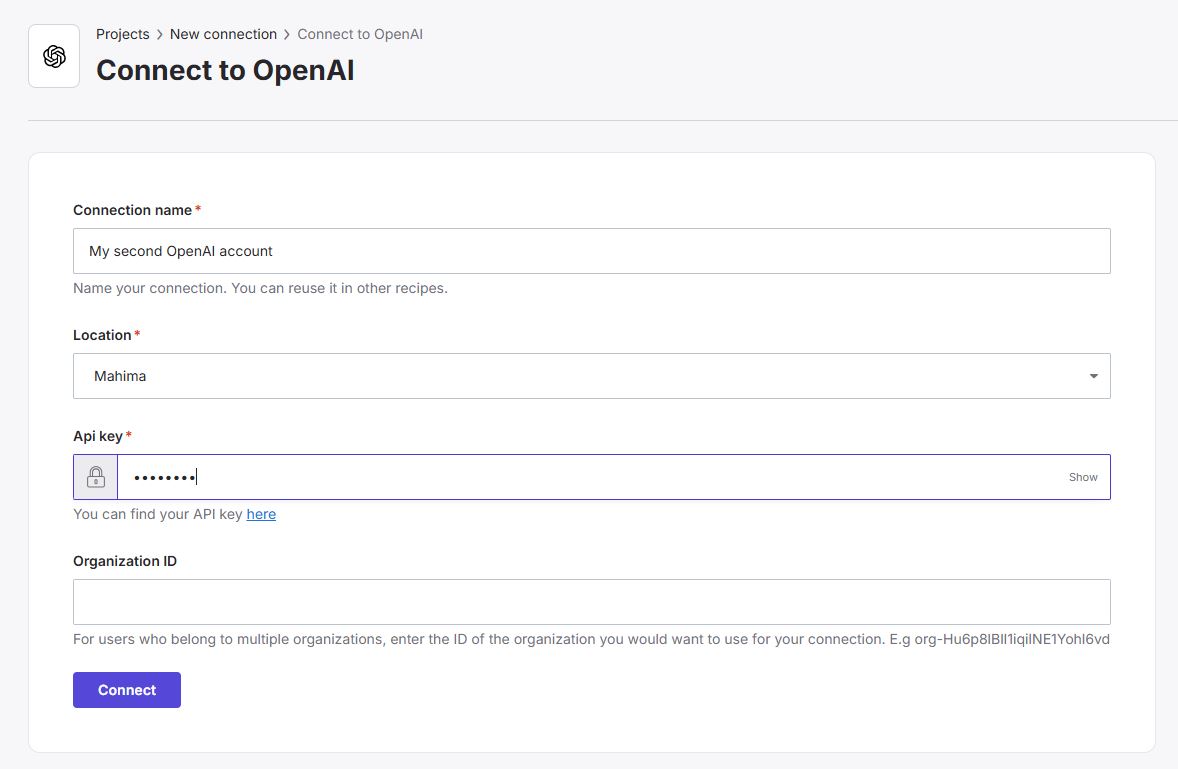Open the 'here' API key link

pos(261,514)
